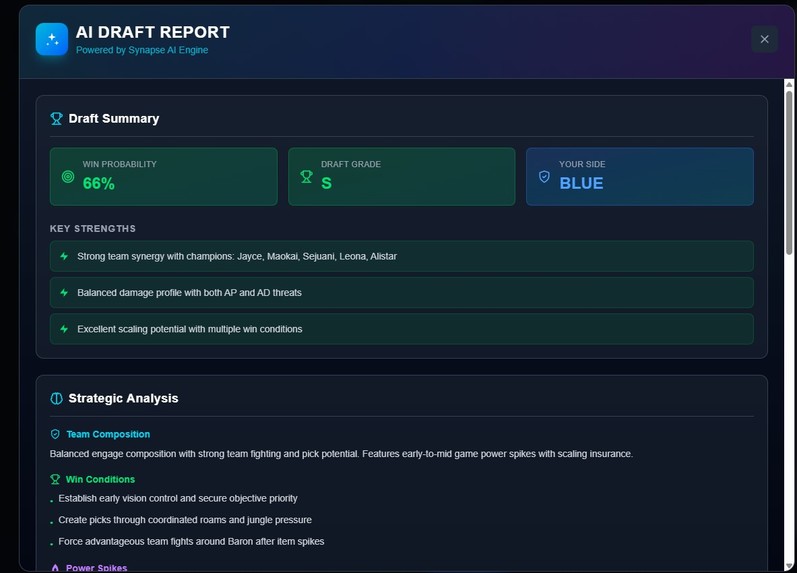Click the WIN PROBABILITY label
This screenshot has width=797, height=573.
[x=119, y=164]
